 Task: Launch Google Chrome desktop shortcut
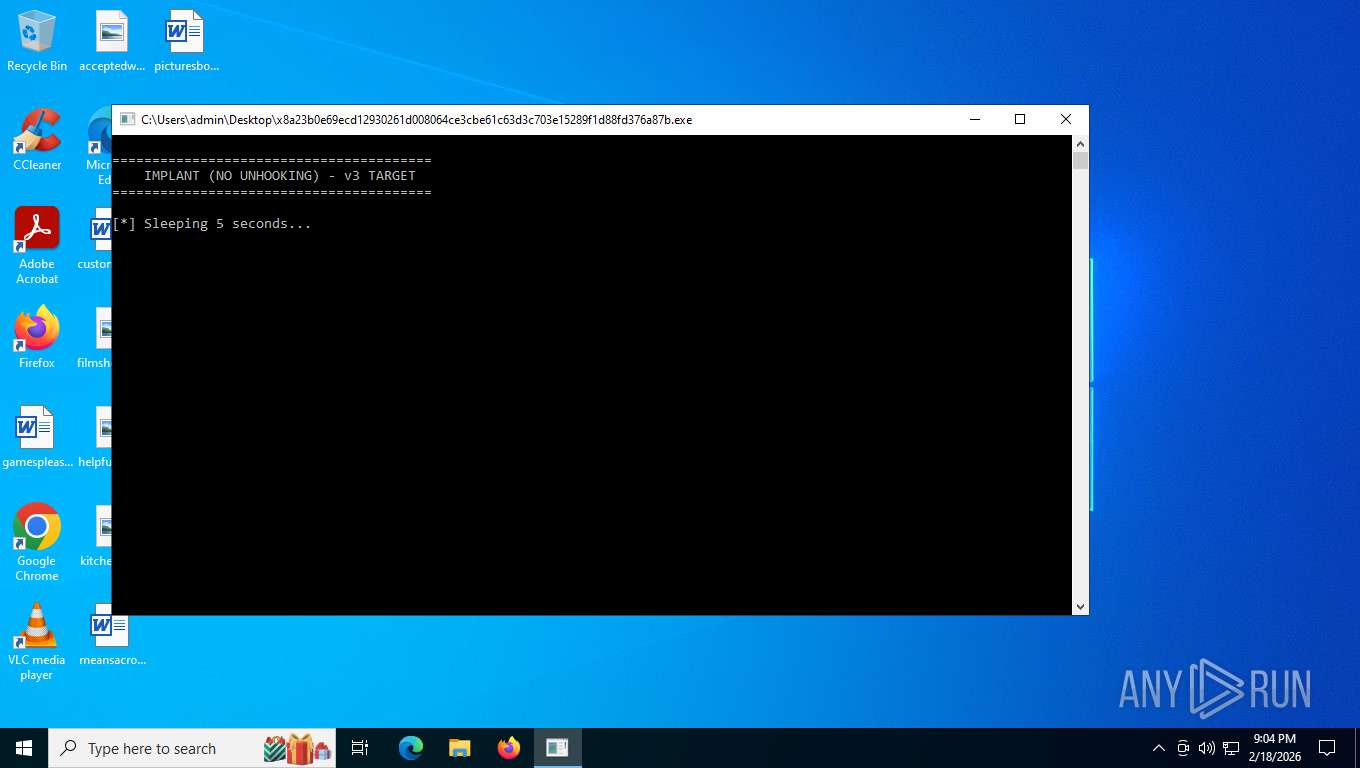pos(37,542)
